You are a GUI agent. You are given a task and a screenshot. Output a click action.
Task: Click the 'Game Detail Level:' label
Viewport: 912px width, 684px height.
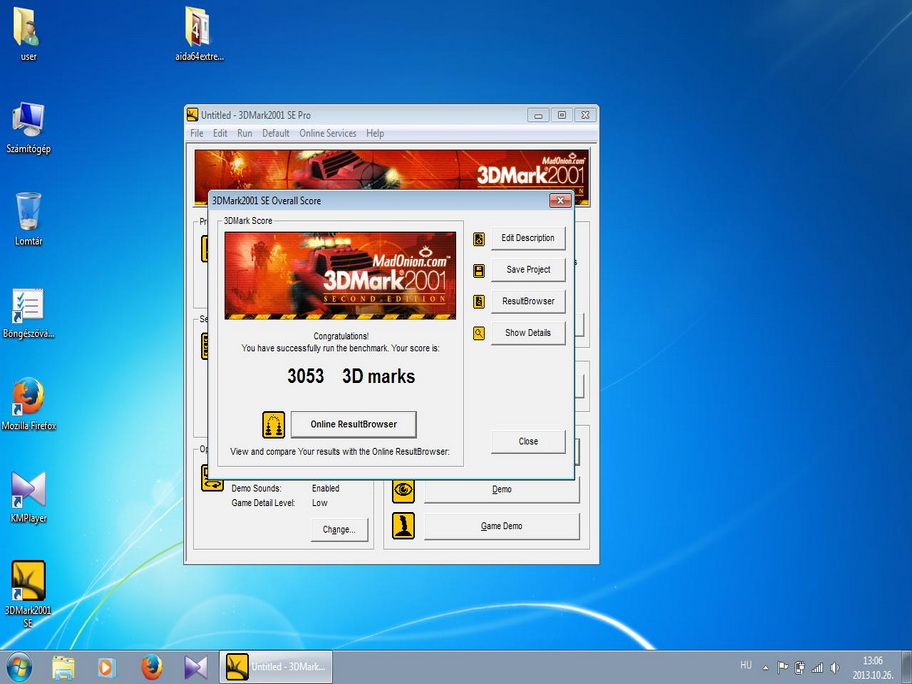pyautogui.click(x=263, y=503)
